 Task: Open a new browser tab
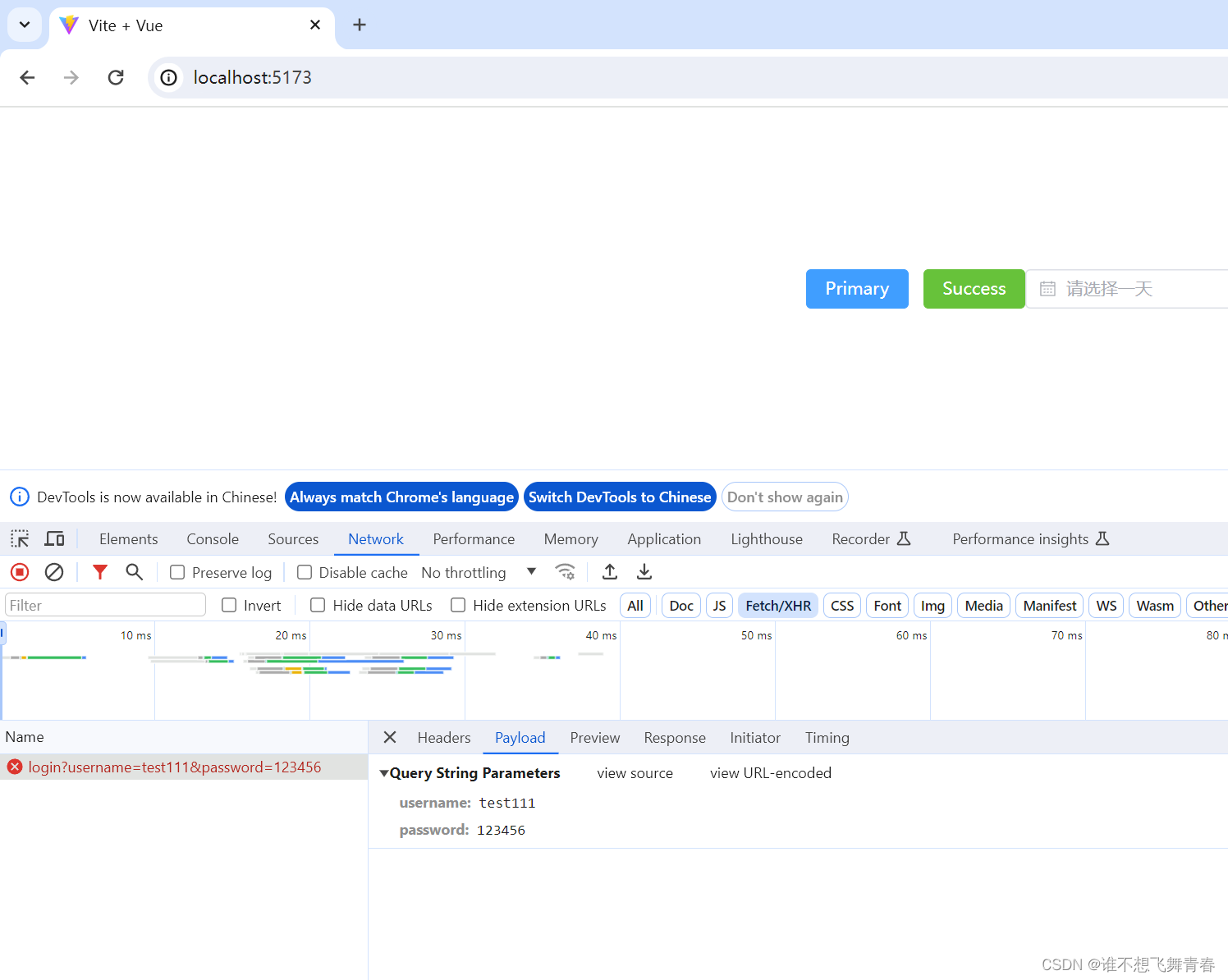pyautogui.click(x=360, y=25)
